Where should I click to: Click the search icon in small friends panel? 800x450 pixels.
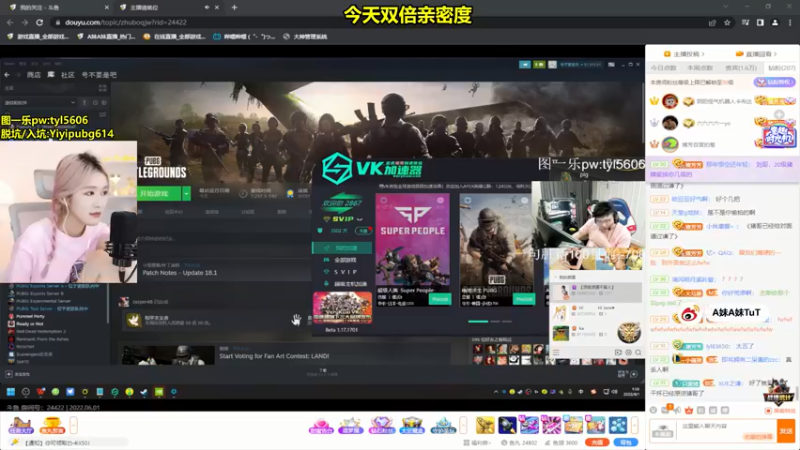(x=638, y=352)
